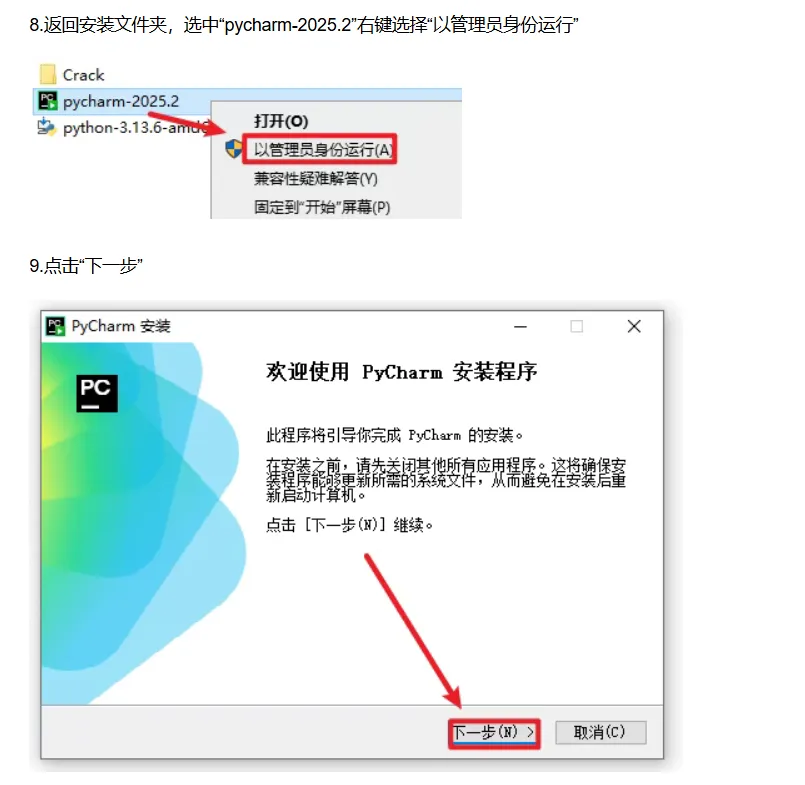Close the PyCharm installer window
This screenshot has width=805, height=785.
(x=634, y=327)
